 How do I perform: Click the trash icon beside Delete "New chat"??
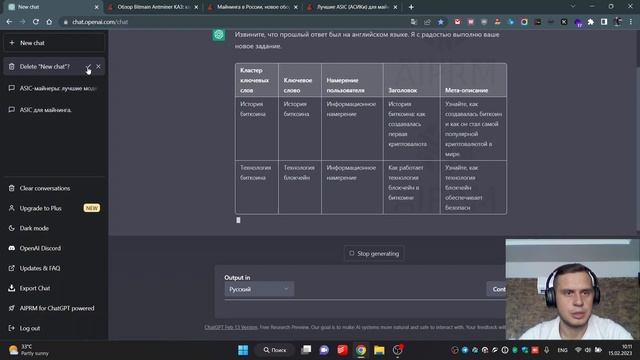(11, 67)
